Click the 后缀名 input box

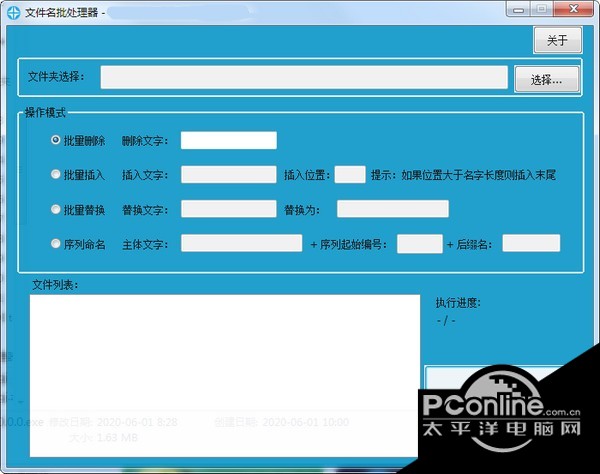point(531,243)
